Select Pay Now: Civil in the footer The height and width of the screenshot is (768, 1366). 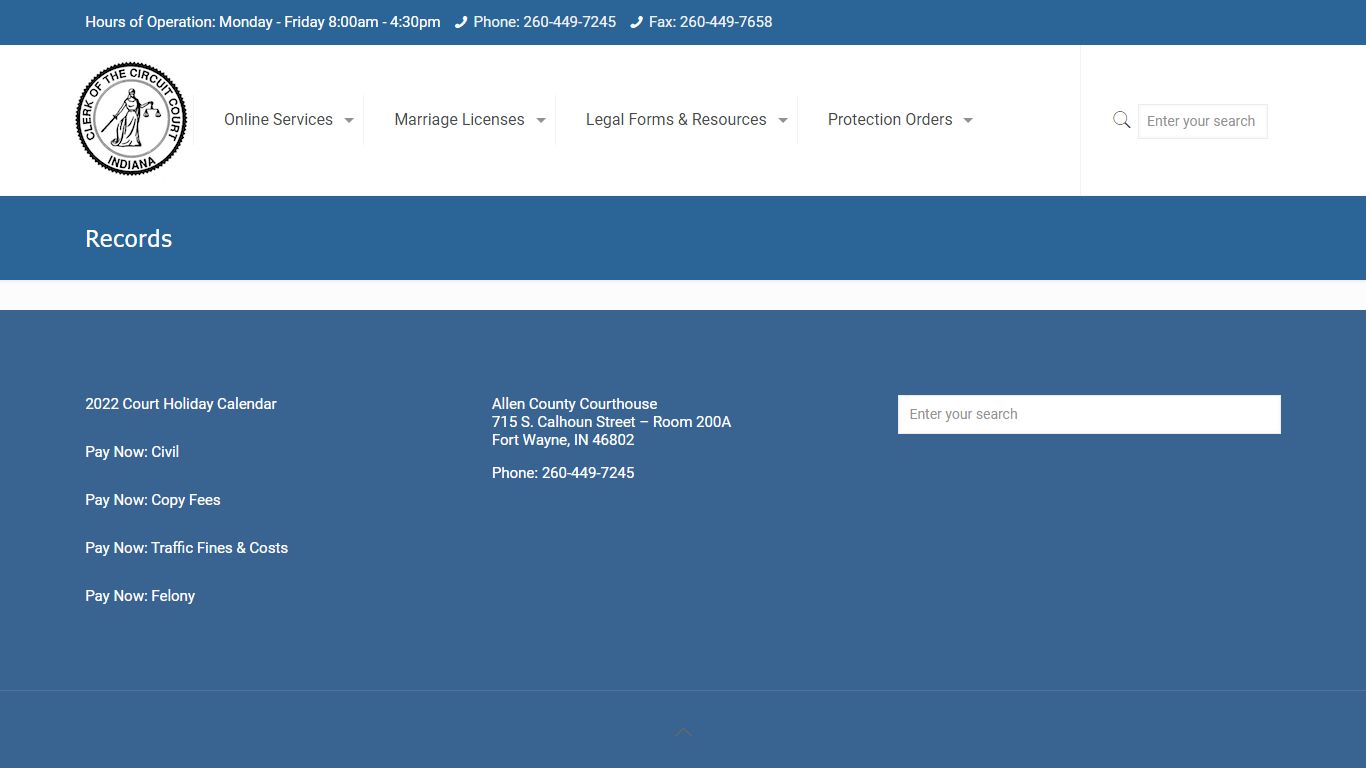coord(131,451)
